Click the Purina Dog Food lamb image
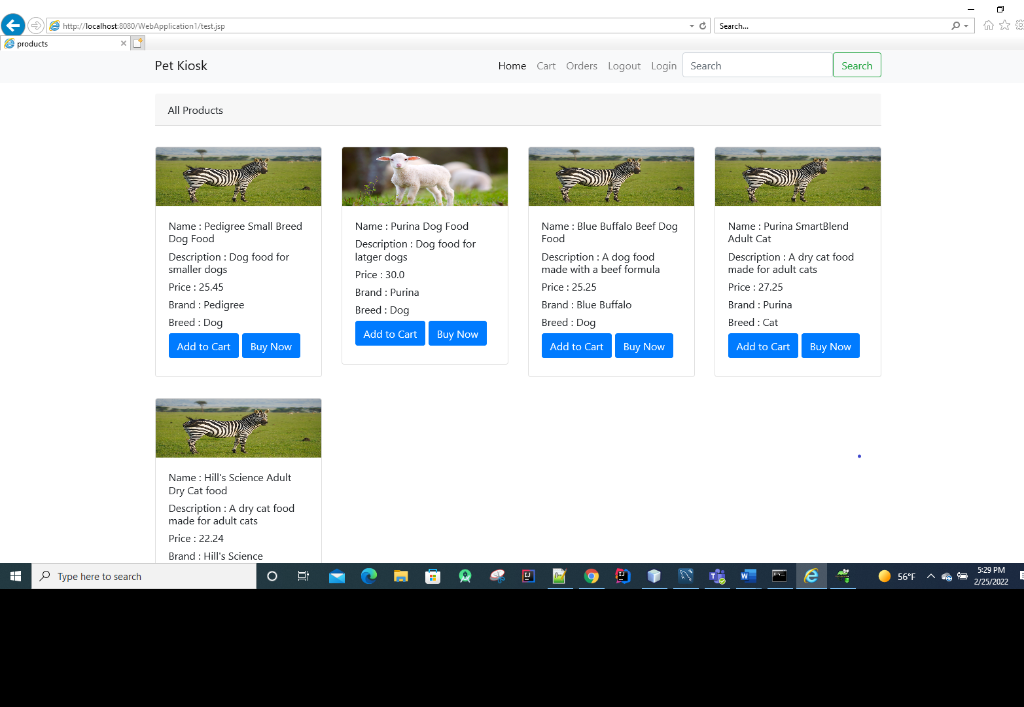1024x707 pixels. pyautogui.click(x=424, y=176)
